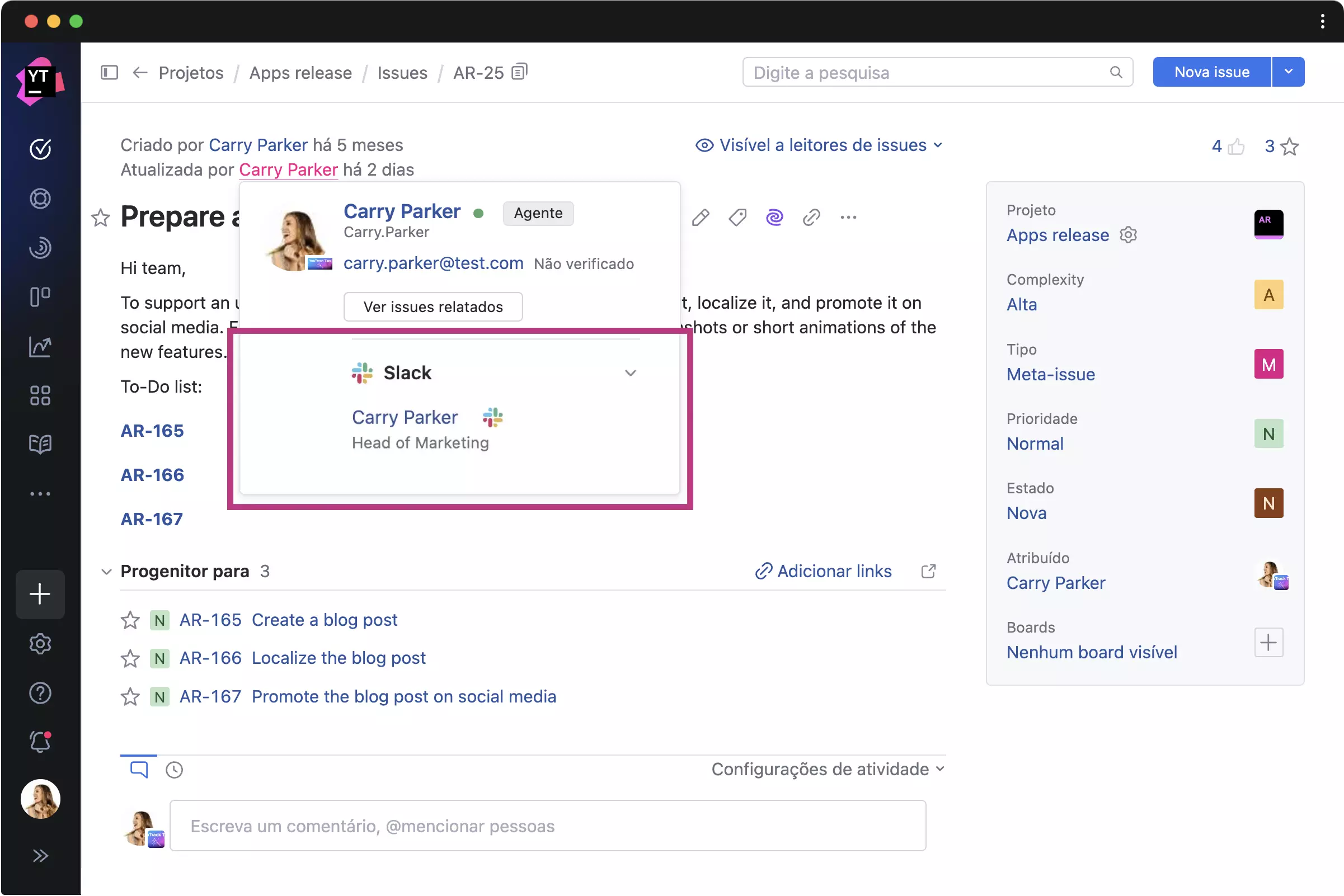Viewport: 1344px width, 896px height.
Task: Open notifications bell icon in sidebar
Action: click(40, 742)
